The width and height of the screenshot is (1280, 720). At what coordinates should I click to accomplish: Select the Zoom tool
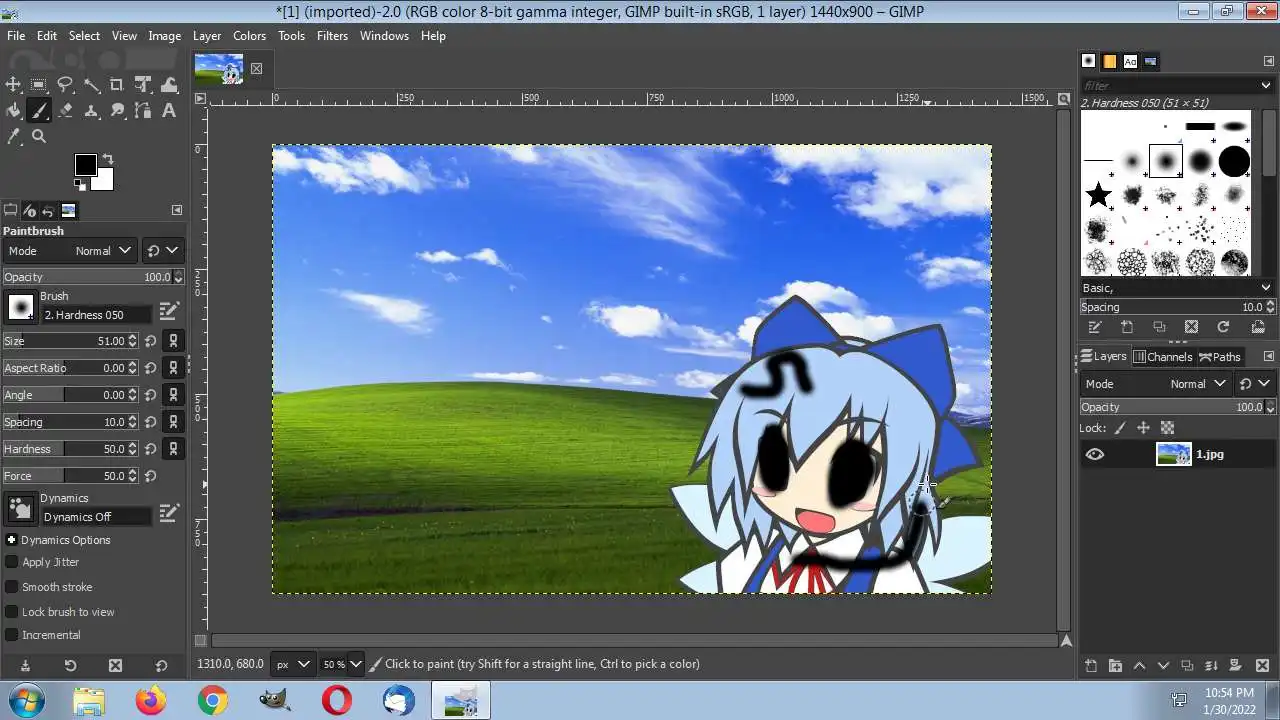[x=39, y=137]
